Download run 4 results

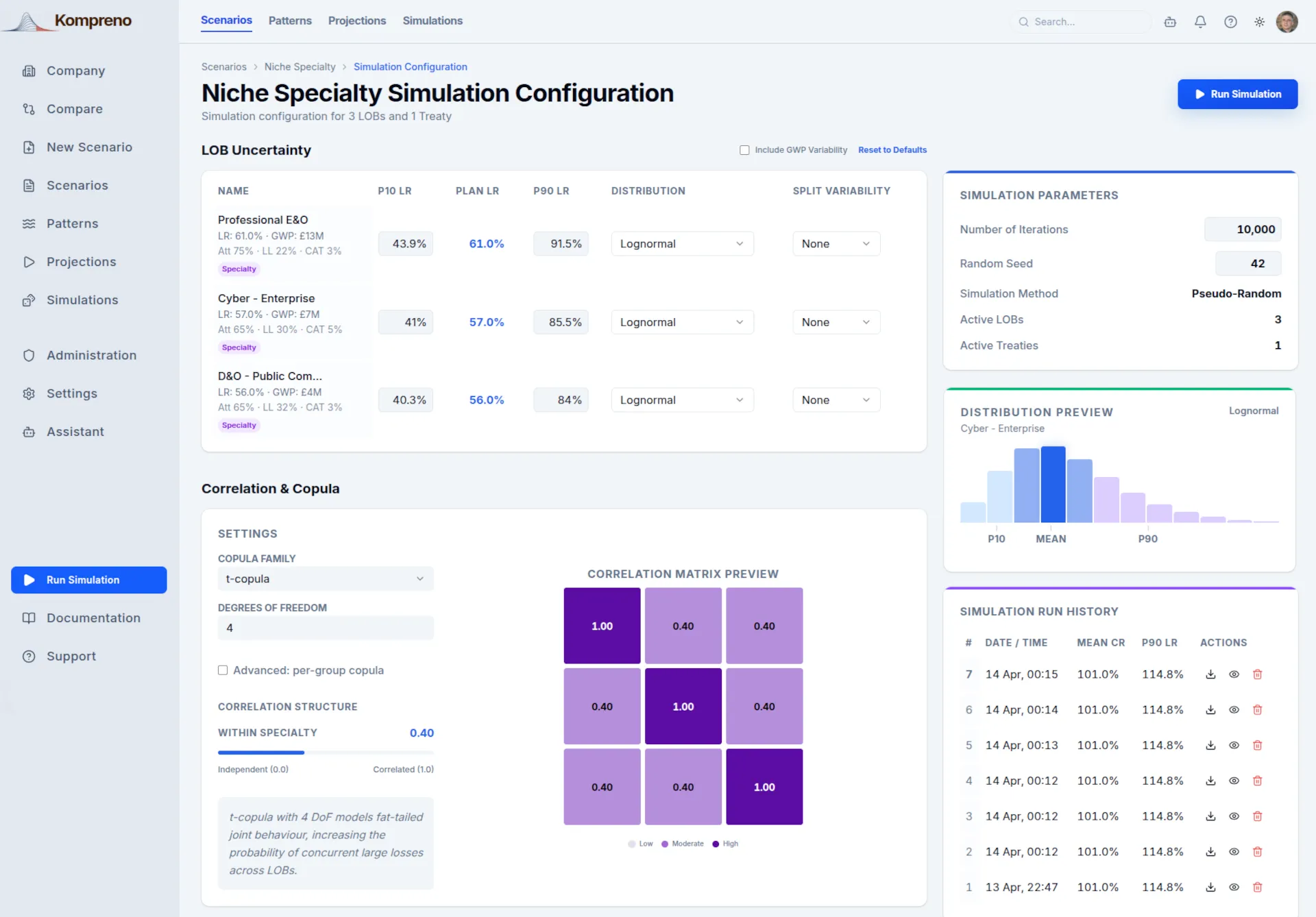pos(1210,781)
